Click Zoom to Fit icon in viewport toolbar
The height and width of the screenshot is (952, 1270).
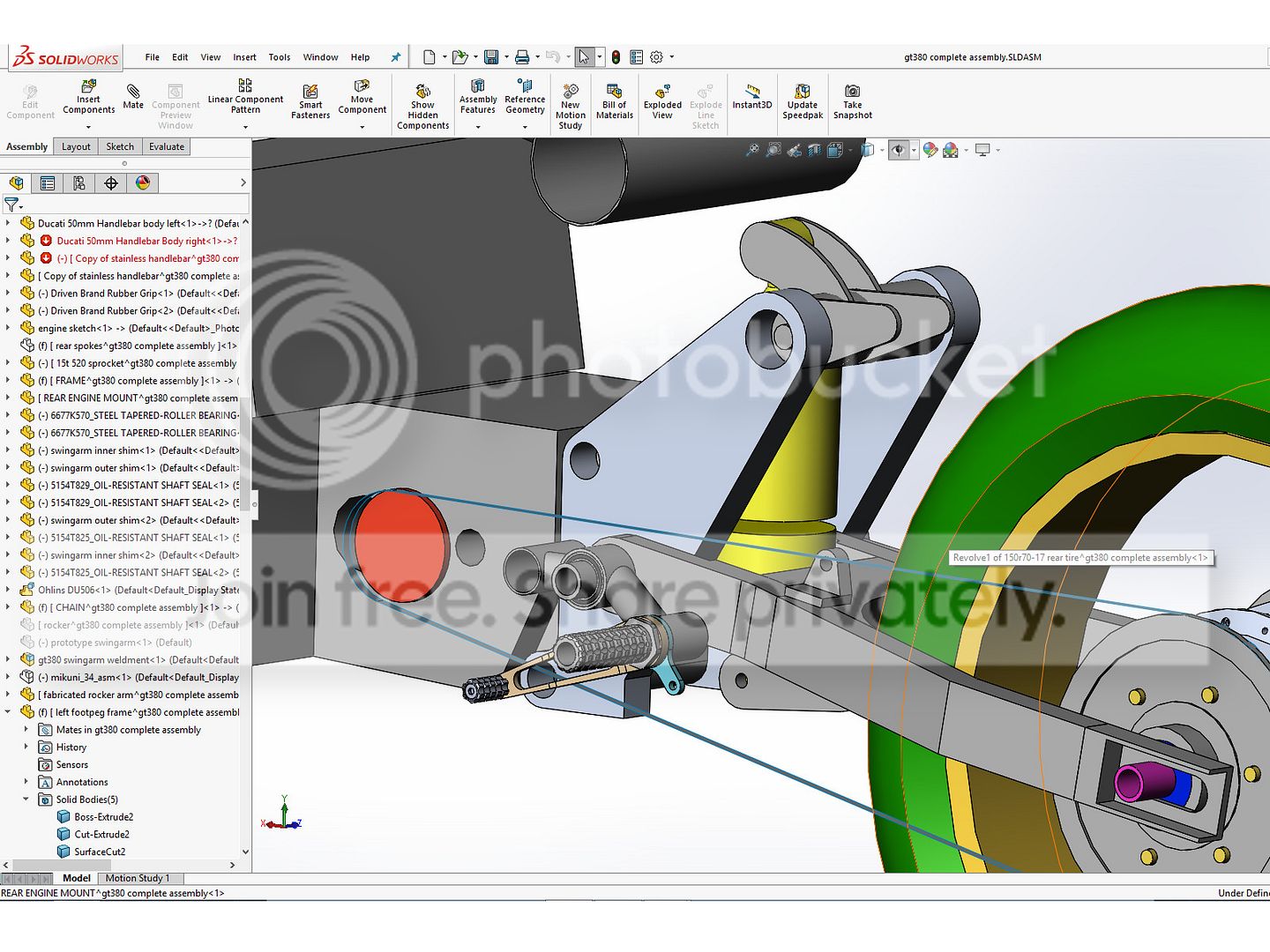(751, 150)
